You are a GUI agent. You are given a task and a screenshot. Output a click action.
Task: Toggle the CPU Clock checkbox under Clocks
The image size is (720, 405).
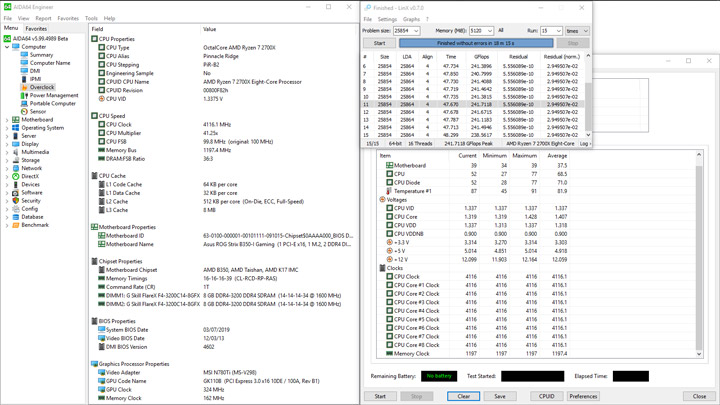coord(389,276)
